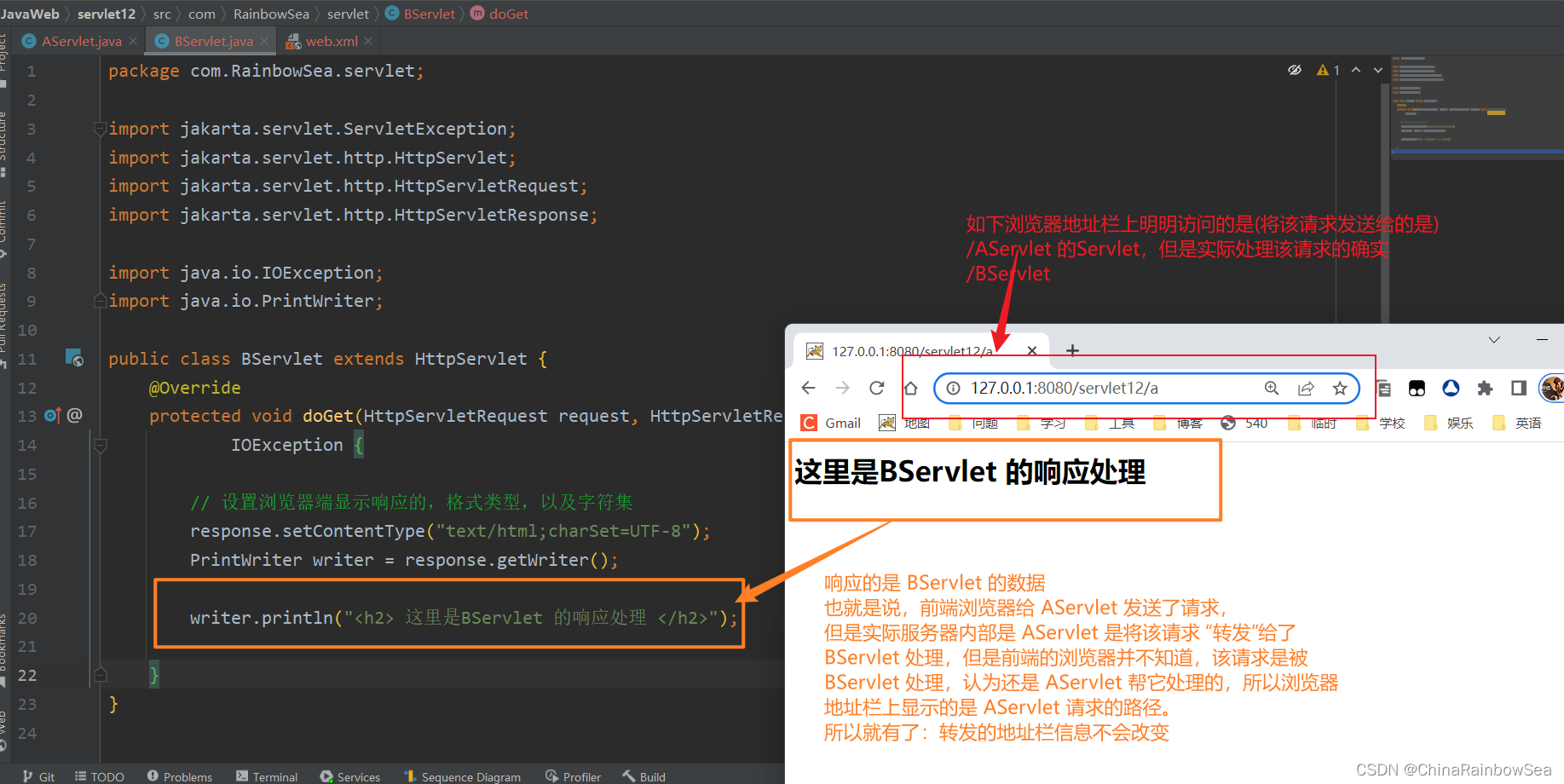1564x784 pixels.
Task: Click the share page icon in address bar
Action: click(x=1306, y=389)
